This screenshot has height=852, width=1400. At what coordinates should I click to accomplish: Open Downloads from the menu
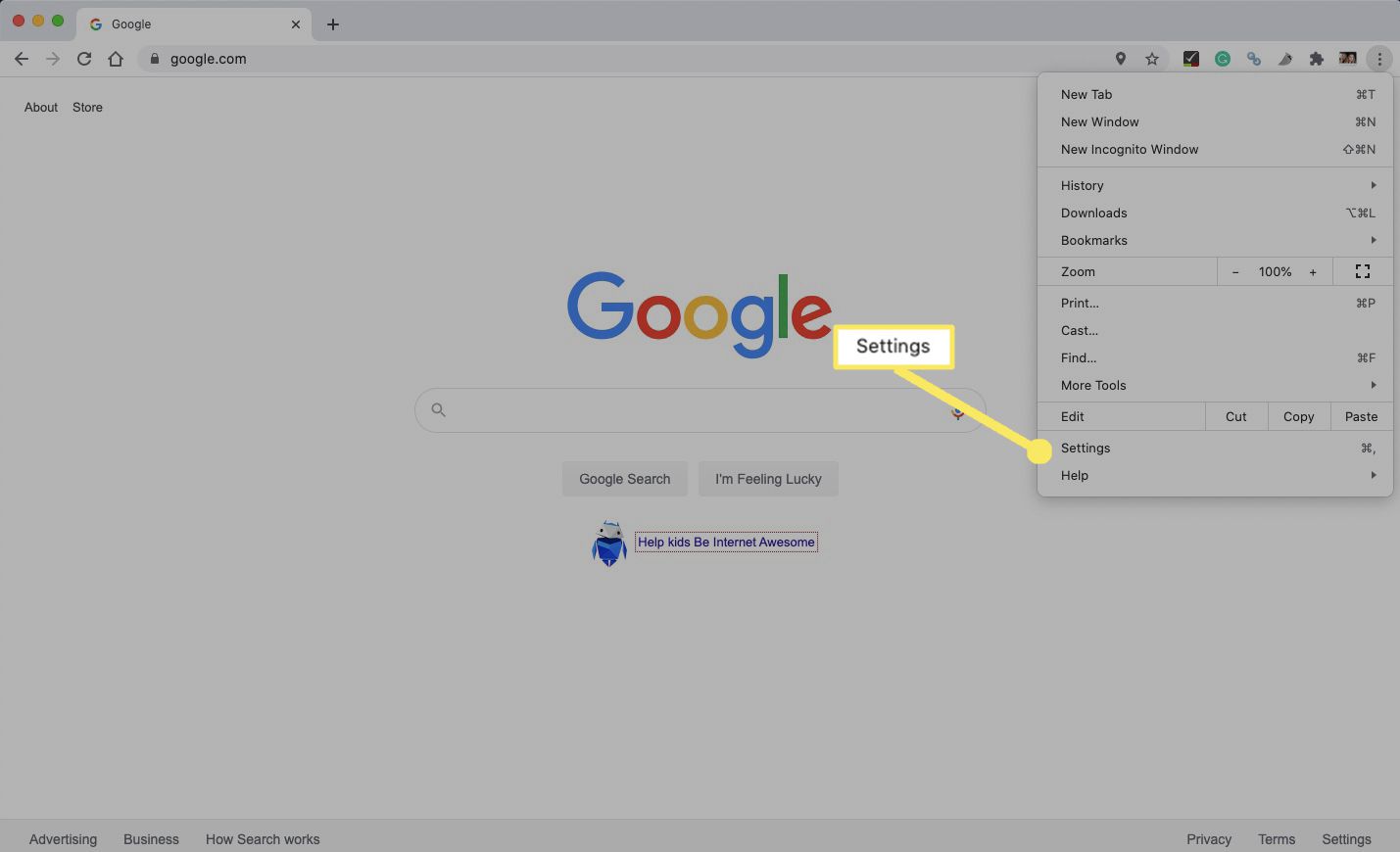pyautogui.click(x=1215, y=213)
